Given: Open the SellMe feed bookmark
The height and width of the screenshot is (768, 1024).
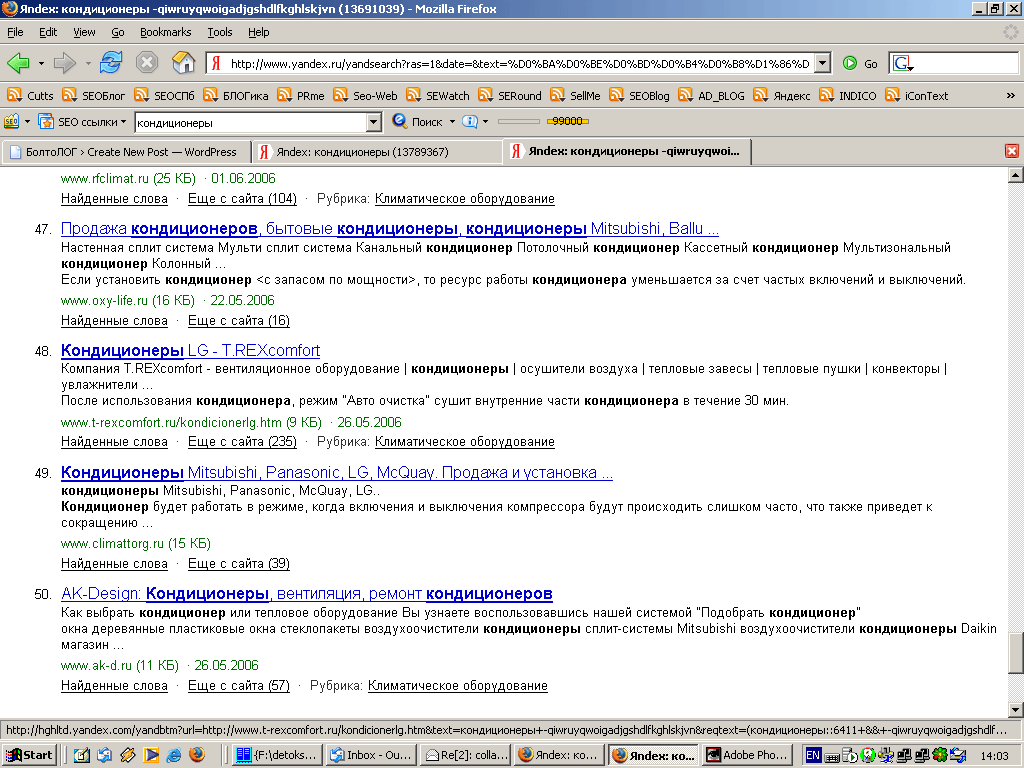Looking at the screenshot, I should click(x=575, y=95).
